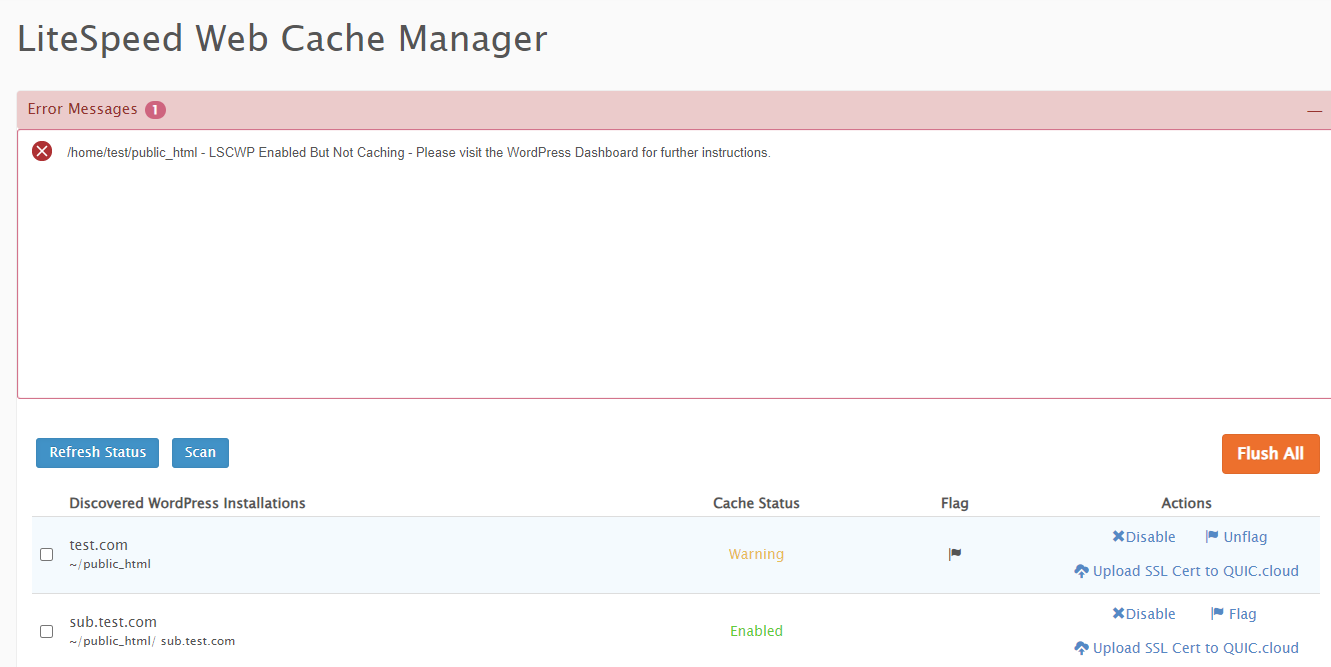This screenshot has height=667, width=1331.
Task: Start a Scan for installations
Action: pyautogui.click(x=200, y=452)
